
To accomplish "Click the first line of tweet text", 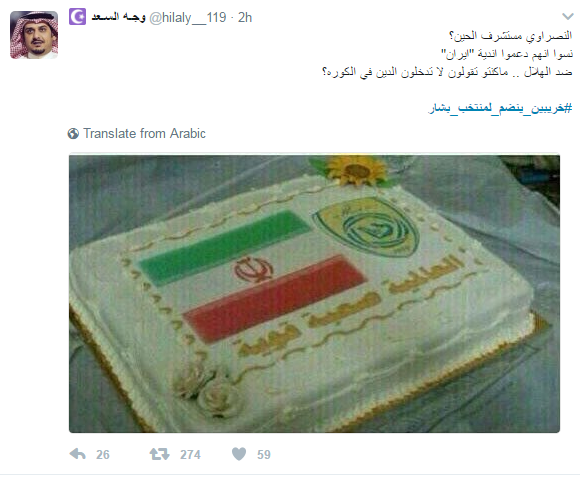I will 510,36.
